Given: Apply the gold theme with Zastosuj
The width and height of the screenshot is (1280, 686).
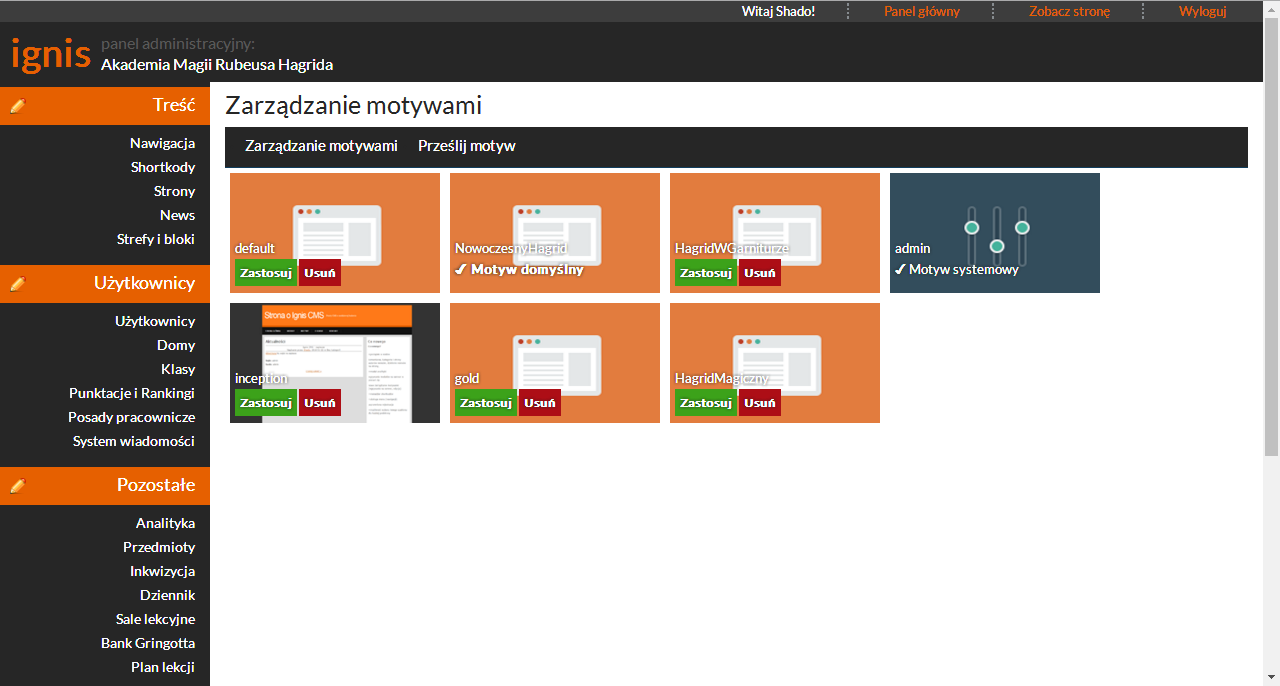Looking at the screenshot, I should 485,403.
